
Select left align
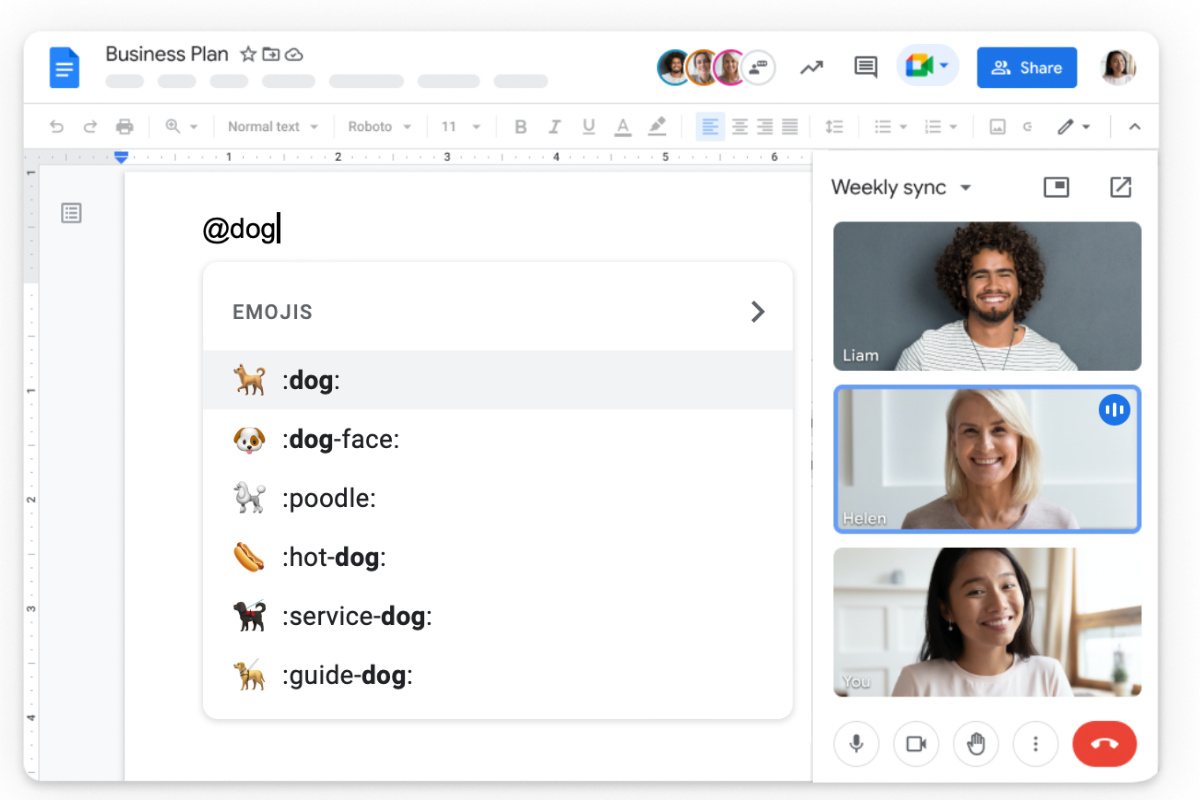pos(710,127)
